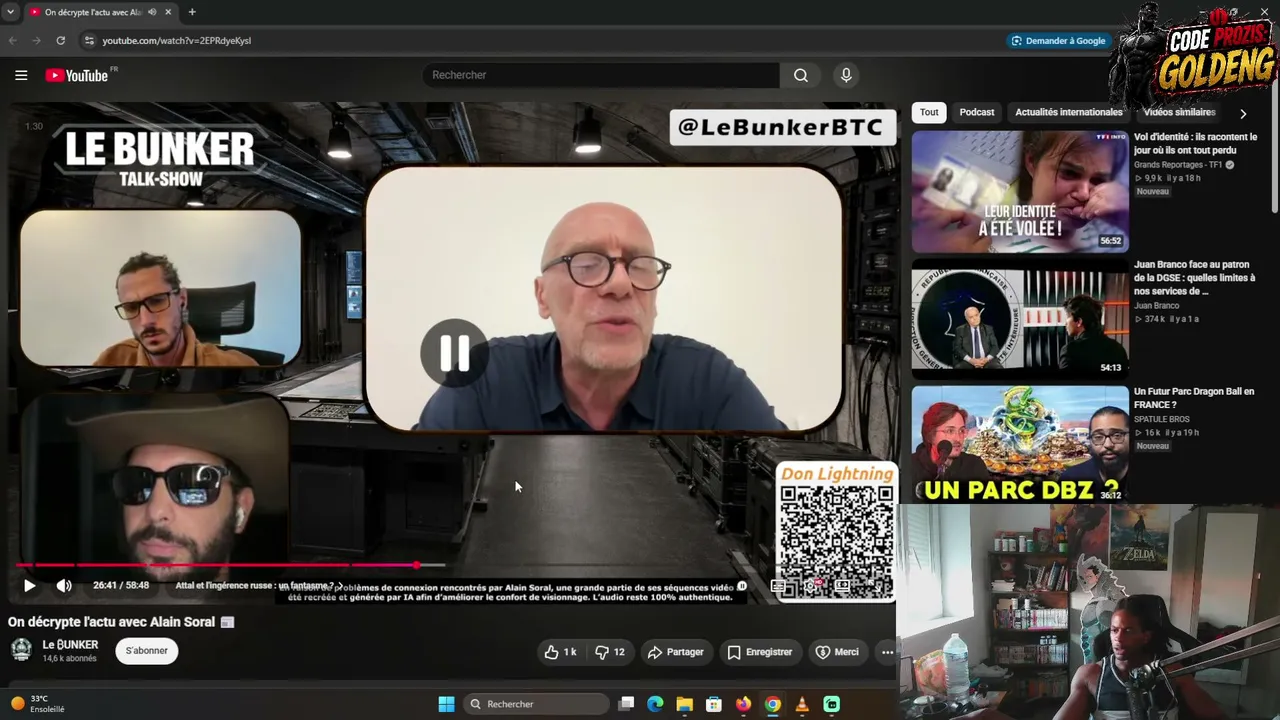Open the green streaming app on taskbar
Image resolution: width=1280 pixels, height=720 pixels.
coord(831,704)
